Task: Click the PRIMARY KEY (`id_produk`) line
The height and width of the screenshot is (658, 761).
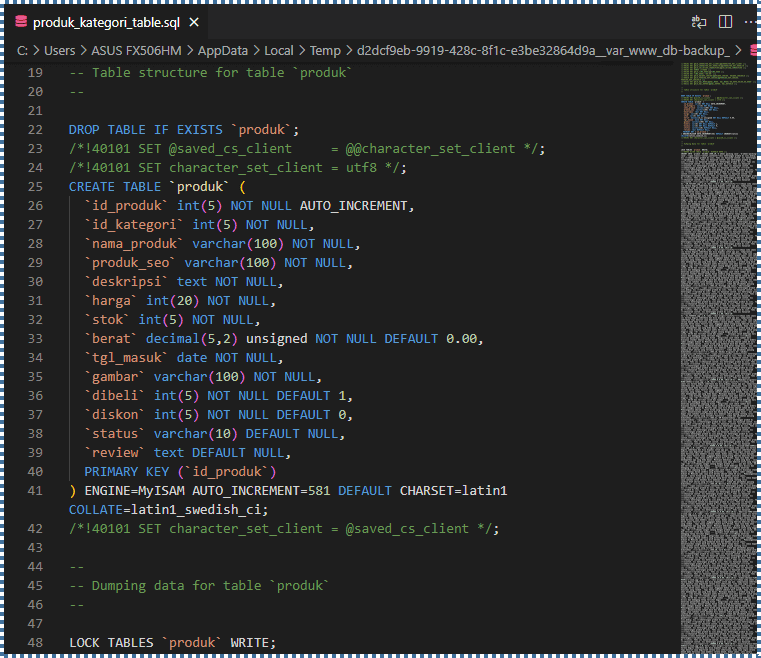Action: [x=180, y=471]
